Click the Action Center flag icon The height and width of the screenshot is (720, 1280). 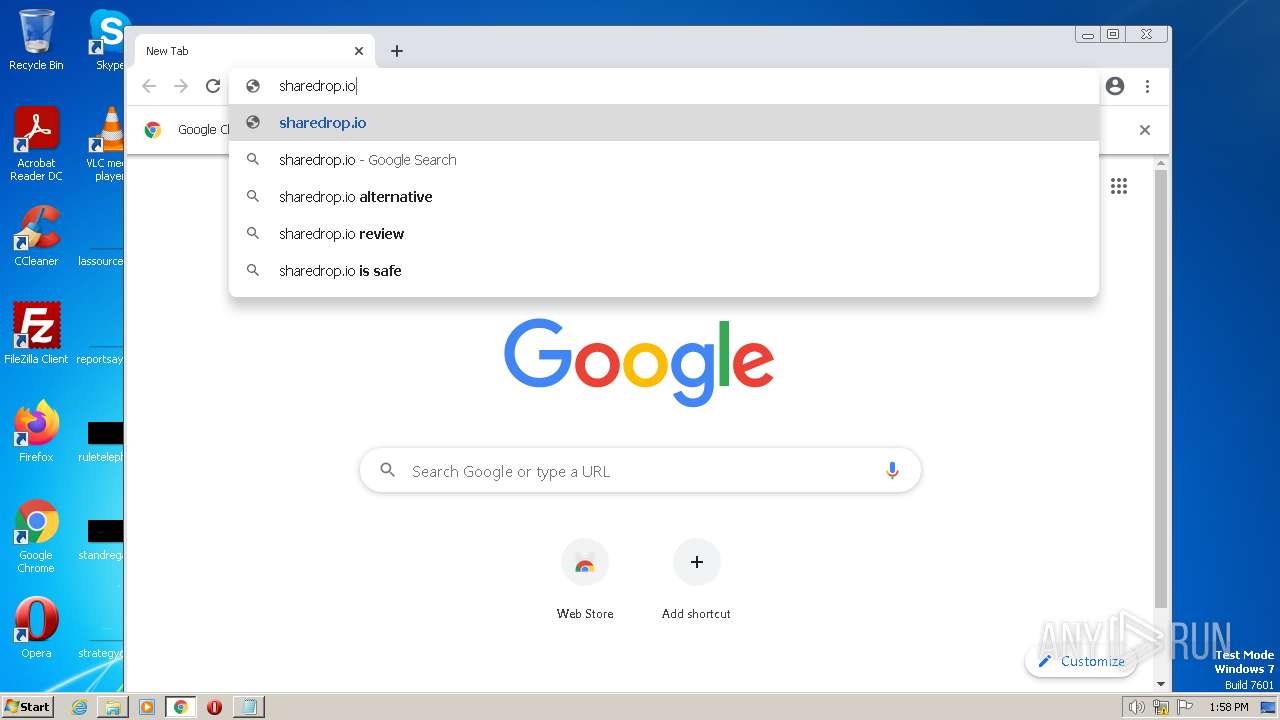[x=1185, y=707]
